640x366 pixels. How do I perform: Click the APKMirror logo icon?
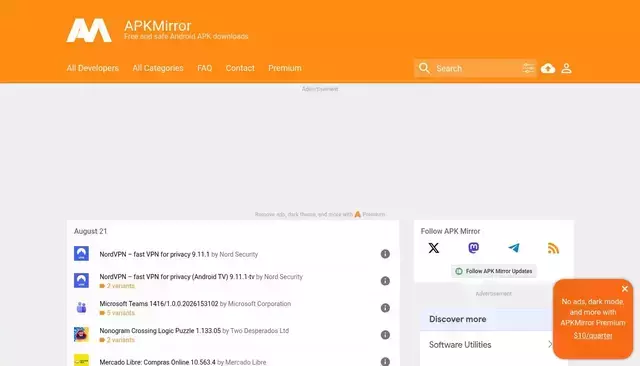pyautogui.click(x=89, y=30)
